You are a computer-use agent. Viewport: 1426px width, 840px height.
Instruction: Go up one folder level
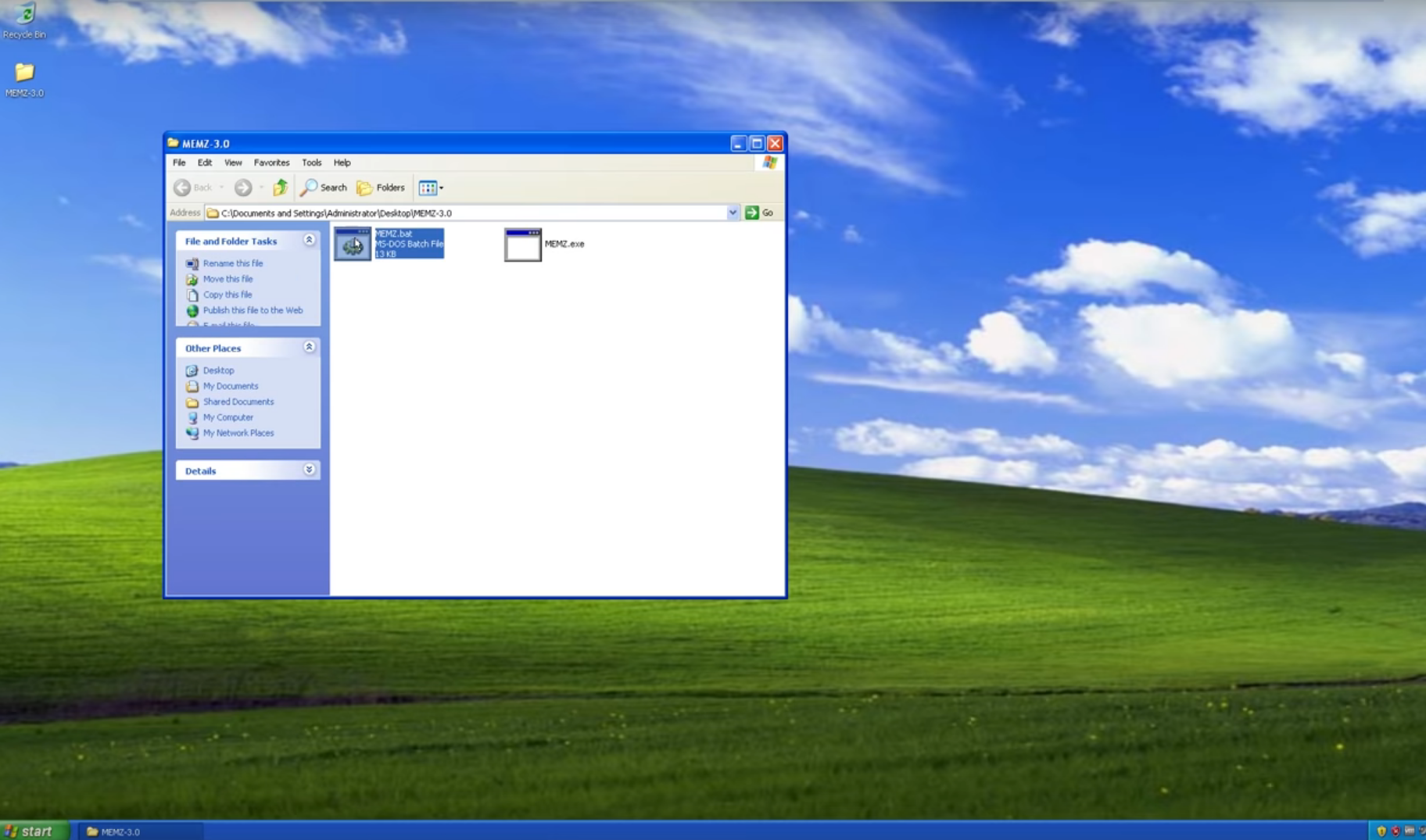pyautogui.click(x=281, y=188)
